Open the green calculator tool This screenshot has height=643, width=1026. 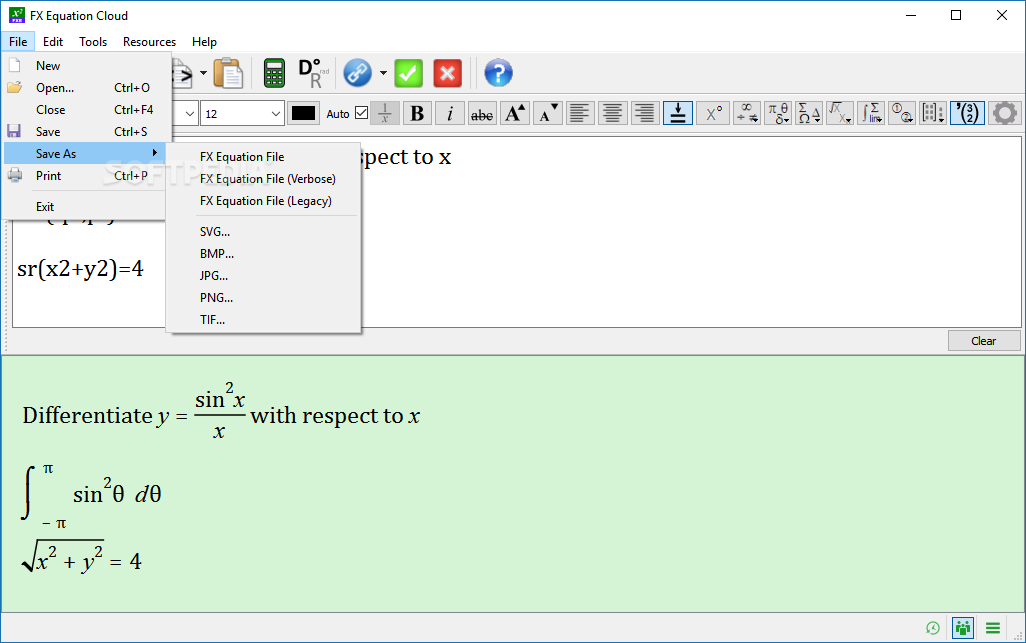[x=274, y=73]
